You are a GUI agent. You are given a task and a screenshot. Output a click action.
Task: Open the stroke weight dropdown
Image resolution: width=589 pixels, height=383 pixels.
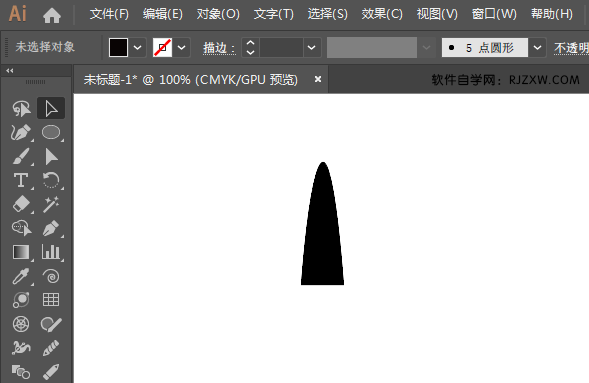312,48
